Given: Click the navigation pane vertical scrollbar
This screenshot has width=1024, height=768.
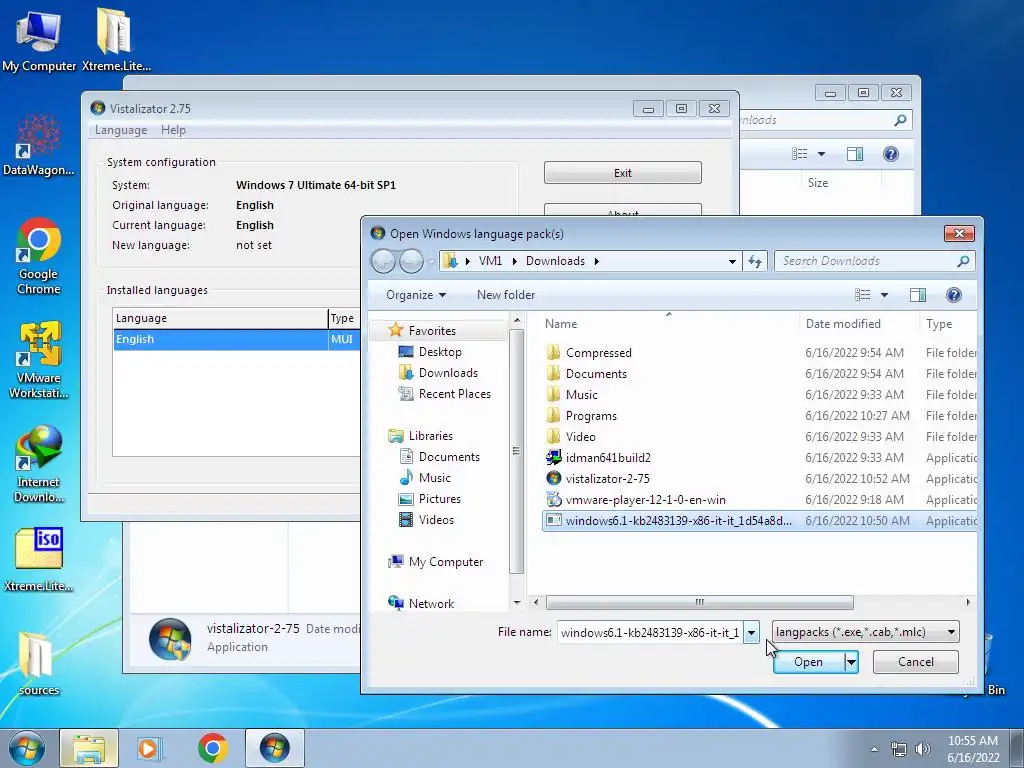Looking at the screenshot, I should tap(517, 451).
